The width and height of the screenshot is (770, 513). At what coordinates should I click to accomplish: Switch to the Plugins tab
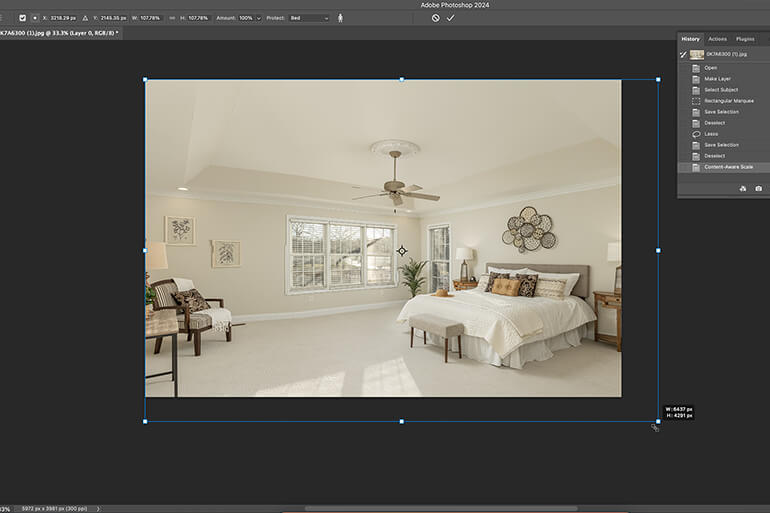click(x=745, y=39)
